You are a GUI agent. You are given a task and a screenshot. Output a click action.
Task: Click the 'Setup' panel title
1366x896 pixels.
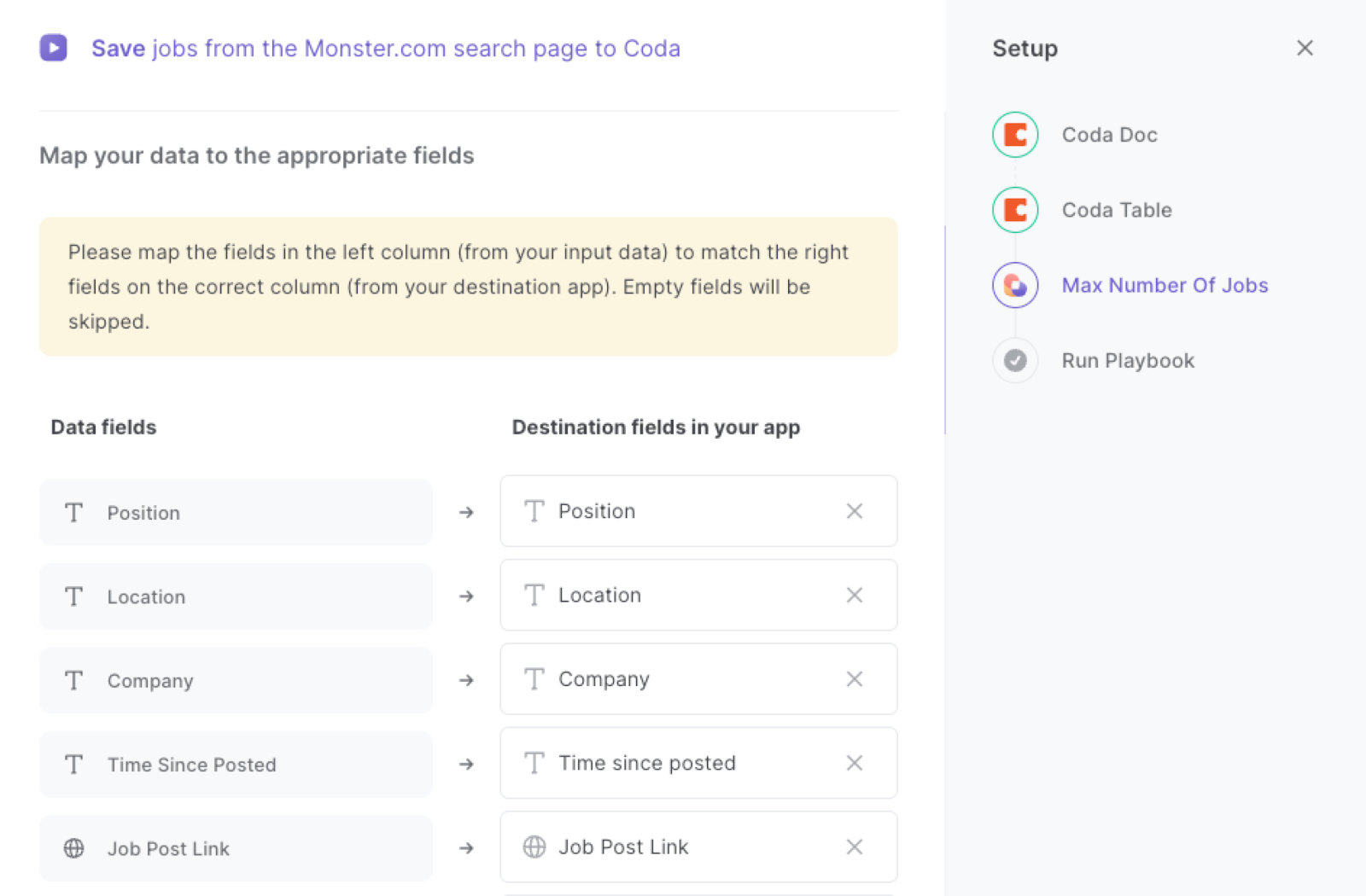click(1024, 49)
